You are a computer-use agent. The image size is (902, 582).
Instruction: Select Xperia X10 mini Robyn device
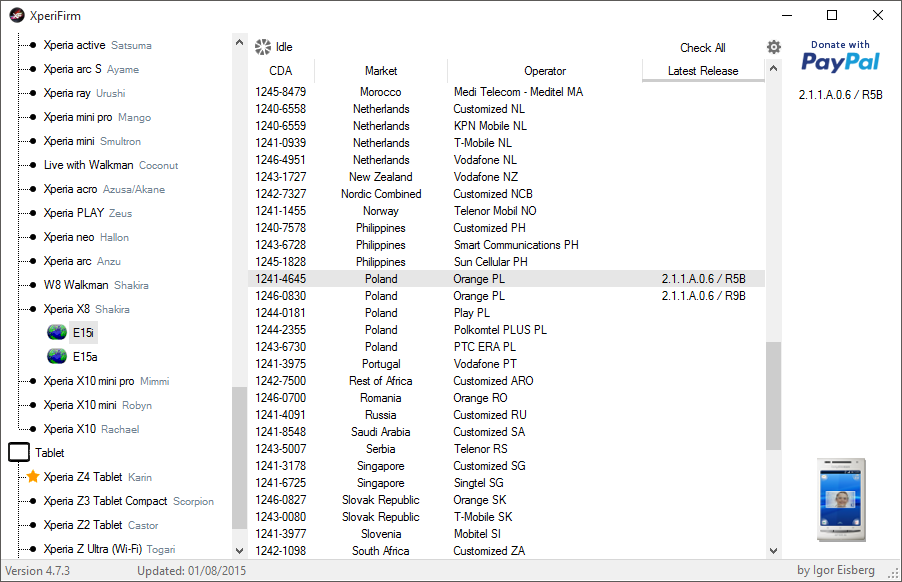click(x=98, y=405)
